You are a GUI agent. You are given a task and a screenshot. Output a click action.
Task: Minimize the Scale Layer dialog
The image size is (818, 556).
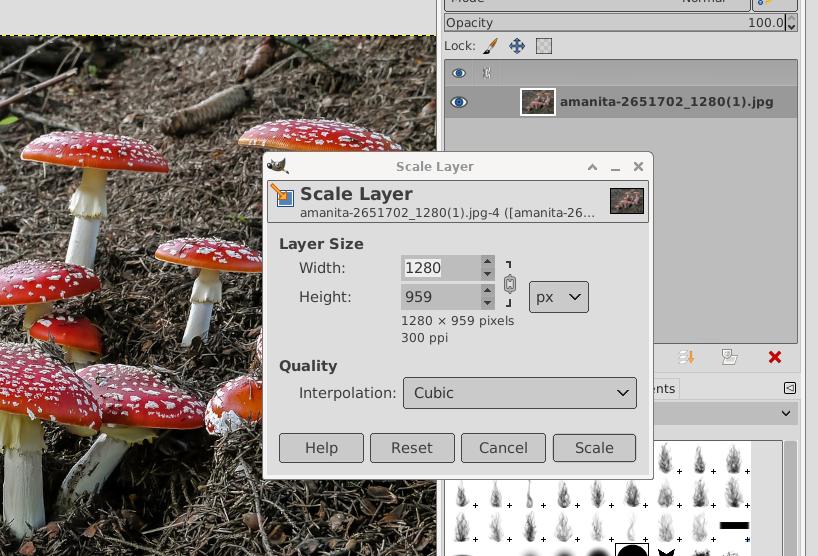pos(616,167)
